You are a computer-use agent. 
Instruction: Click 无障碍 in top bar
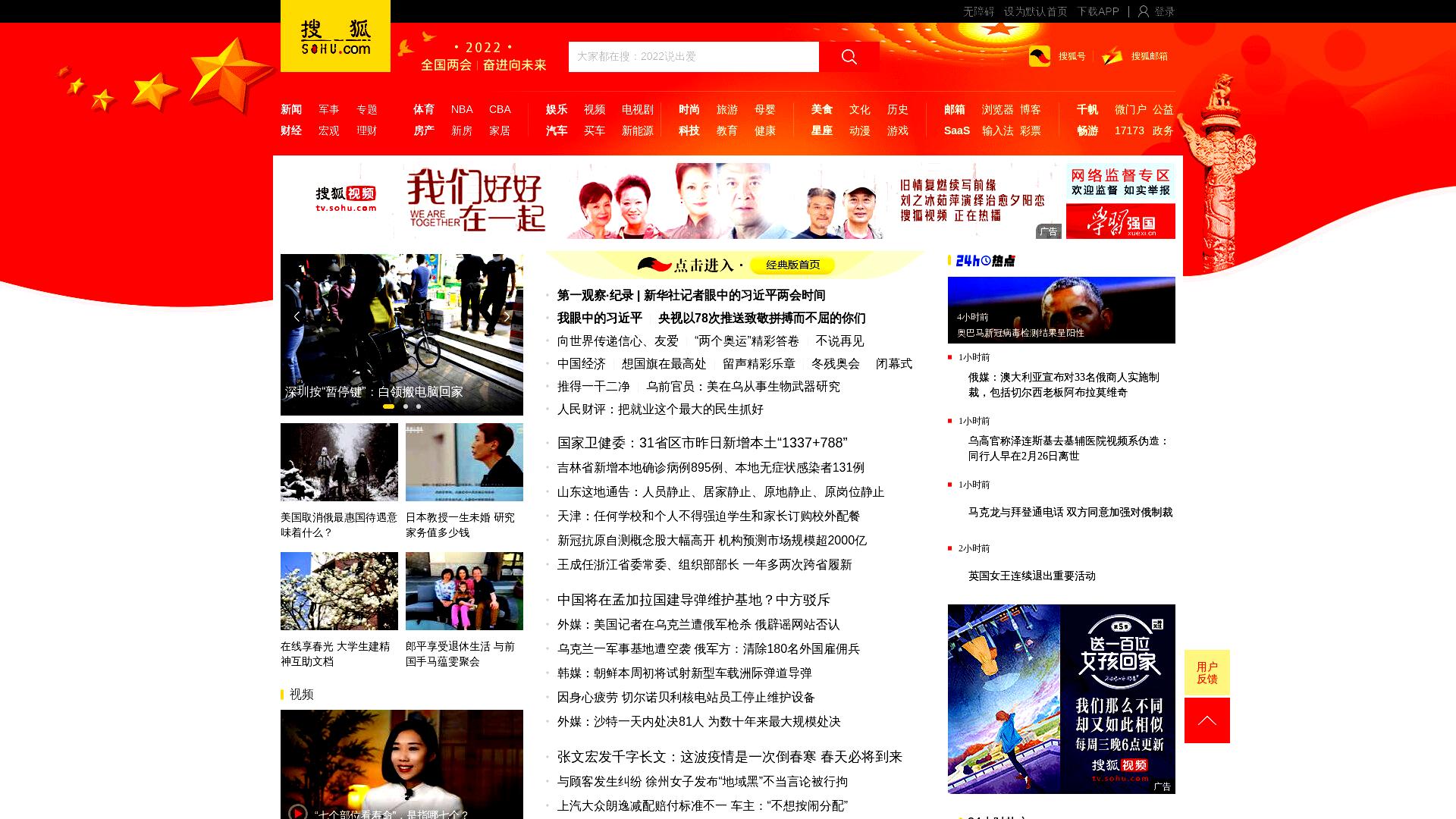pyautogui.click(x=978, y=11)
